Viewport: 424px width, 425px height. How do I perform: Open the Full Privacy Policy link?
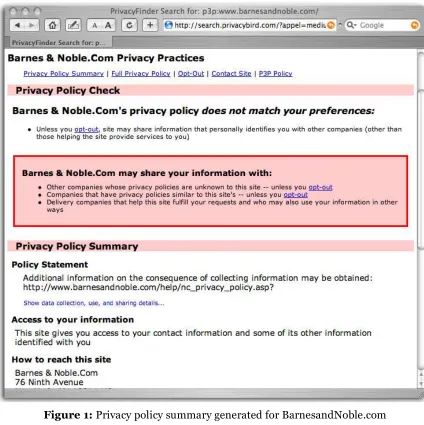(x=141, y=74)
